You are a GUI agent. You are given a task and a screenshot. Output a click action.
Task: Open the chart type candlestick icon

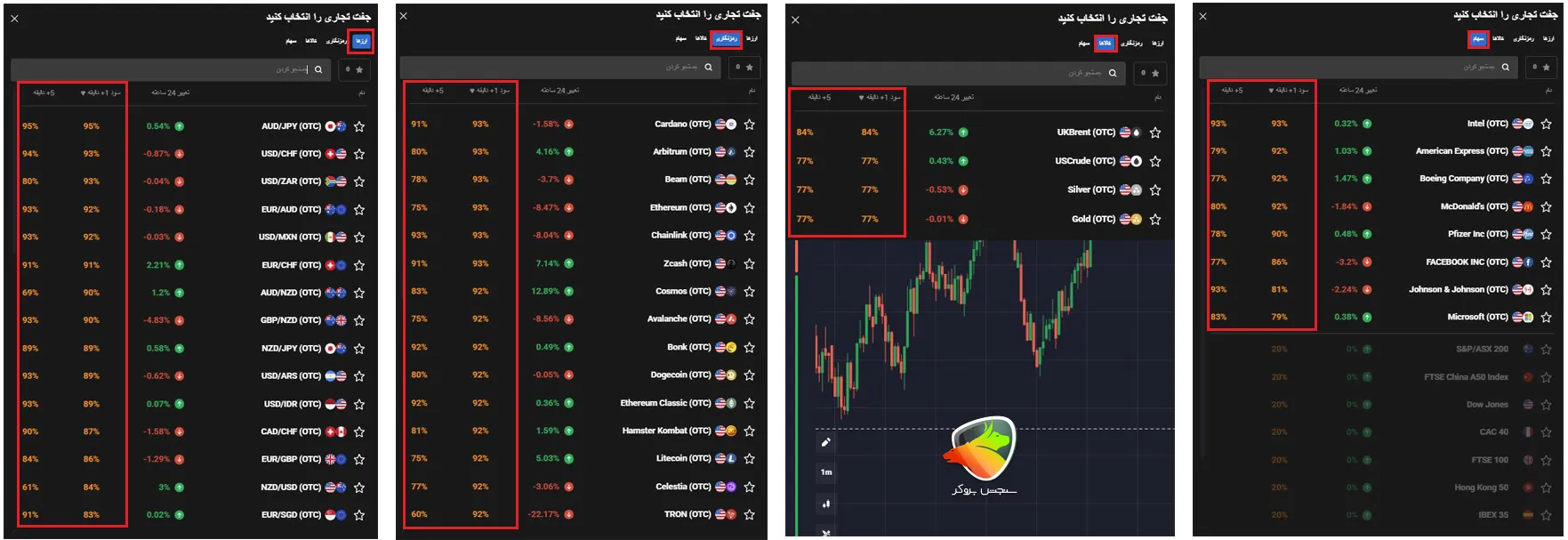point(825,504)
